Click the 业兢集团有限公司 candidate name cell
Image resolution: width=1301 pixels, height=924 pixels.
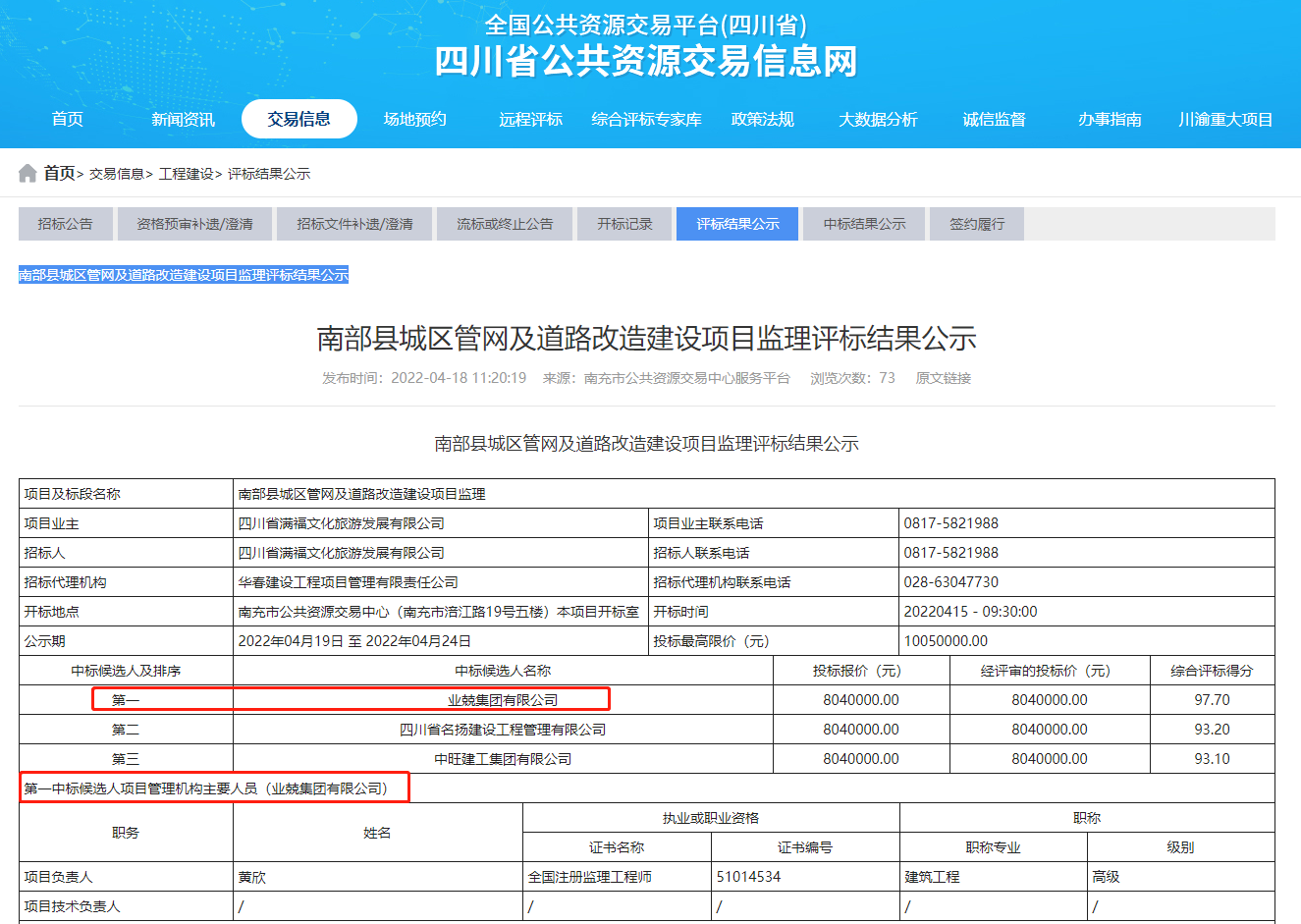click(x=503, y=700)
